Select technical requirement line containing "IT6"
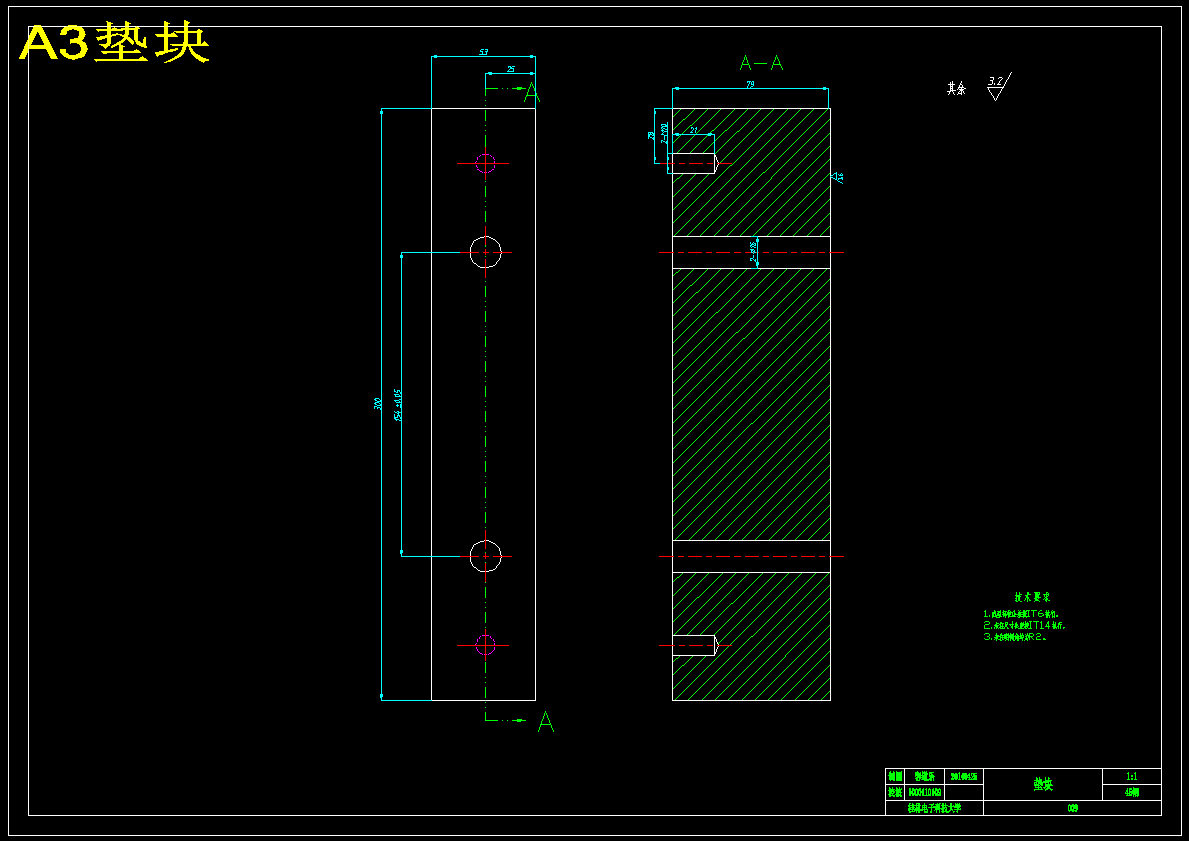The width and height of the screenshot is (1189, 841). point(1021,613)
